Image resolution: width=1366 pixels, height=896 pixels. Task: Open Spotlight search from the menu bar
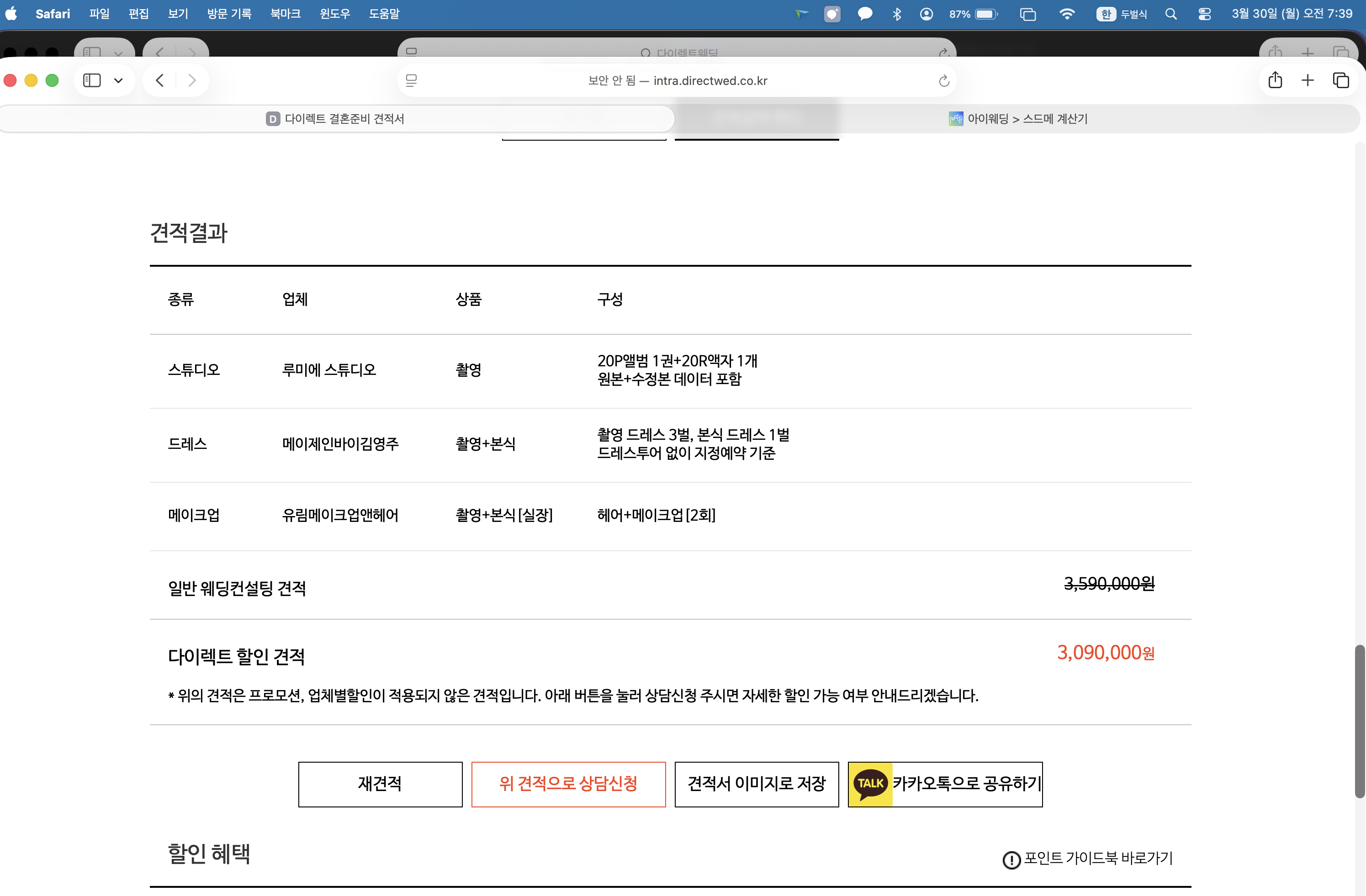(1171, 14)
